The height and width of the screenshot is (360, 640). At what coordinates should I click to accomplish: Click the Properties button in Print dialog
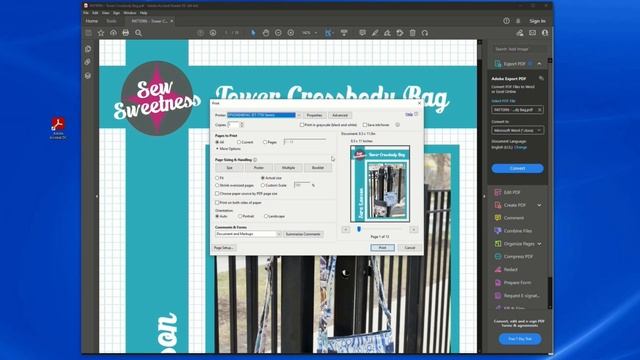314,116
